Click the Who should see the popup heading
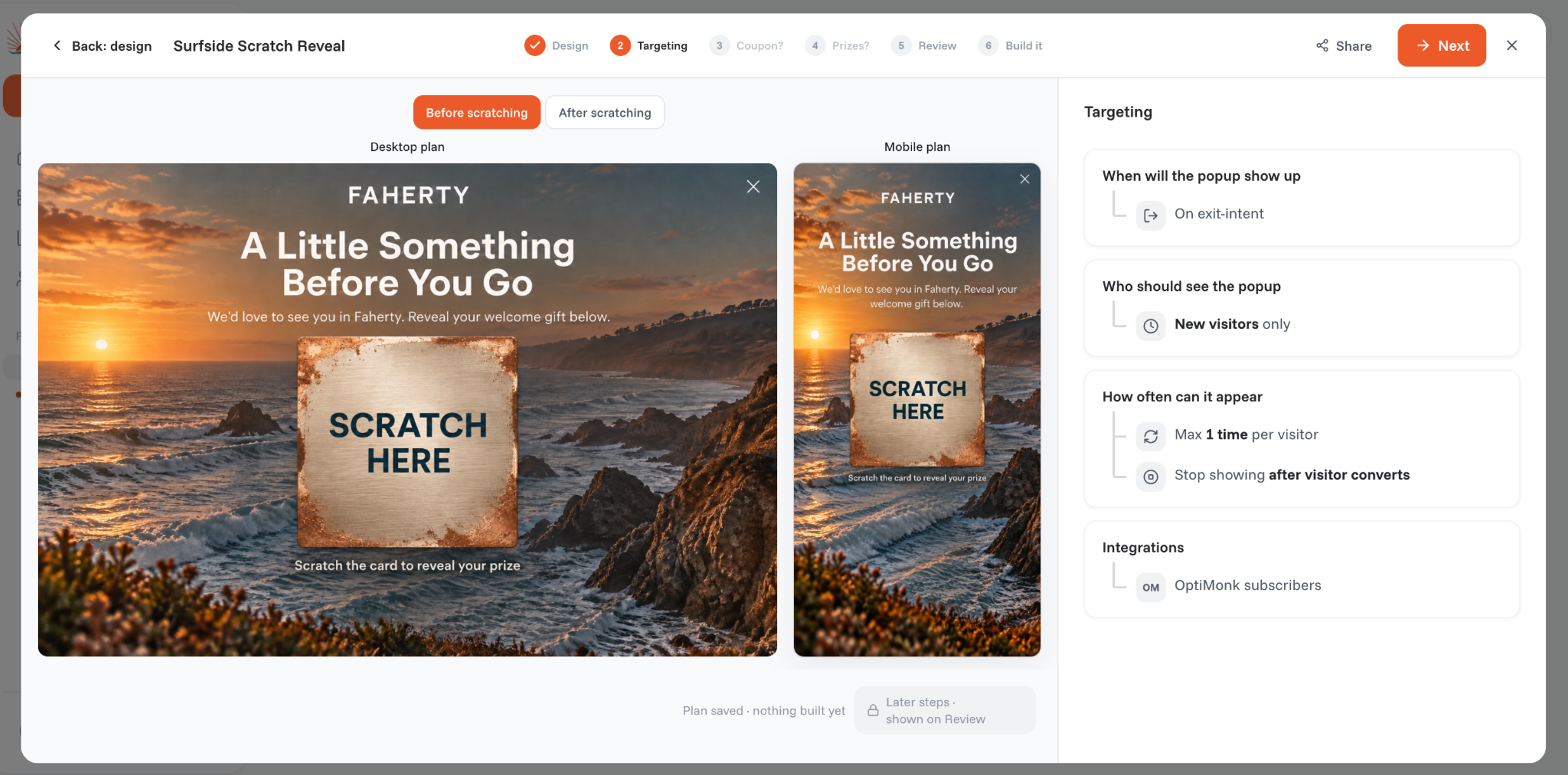The width and height of the screenshot is (1568, 775). [1191, 286]
